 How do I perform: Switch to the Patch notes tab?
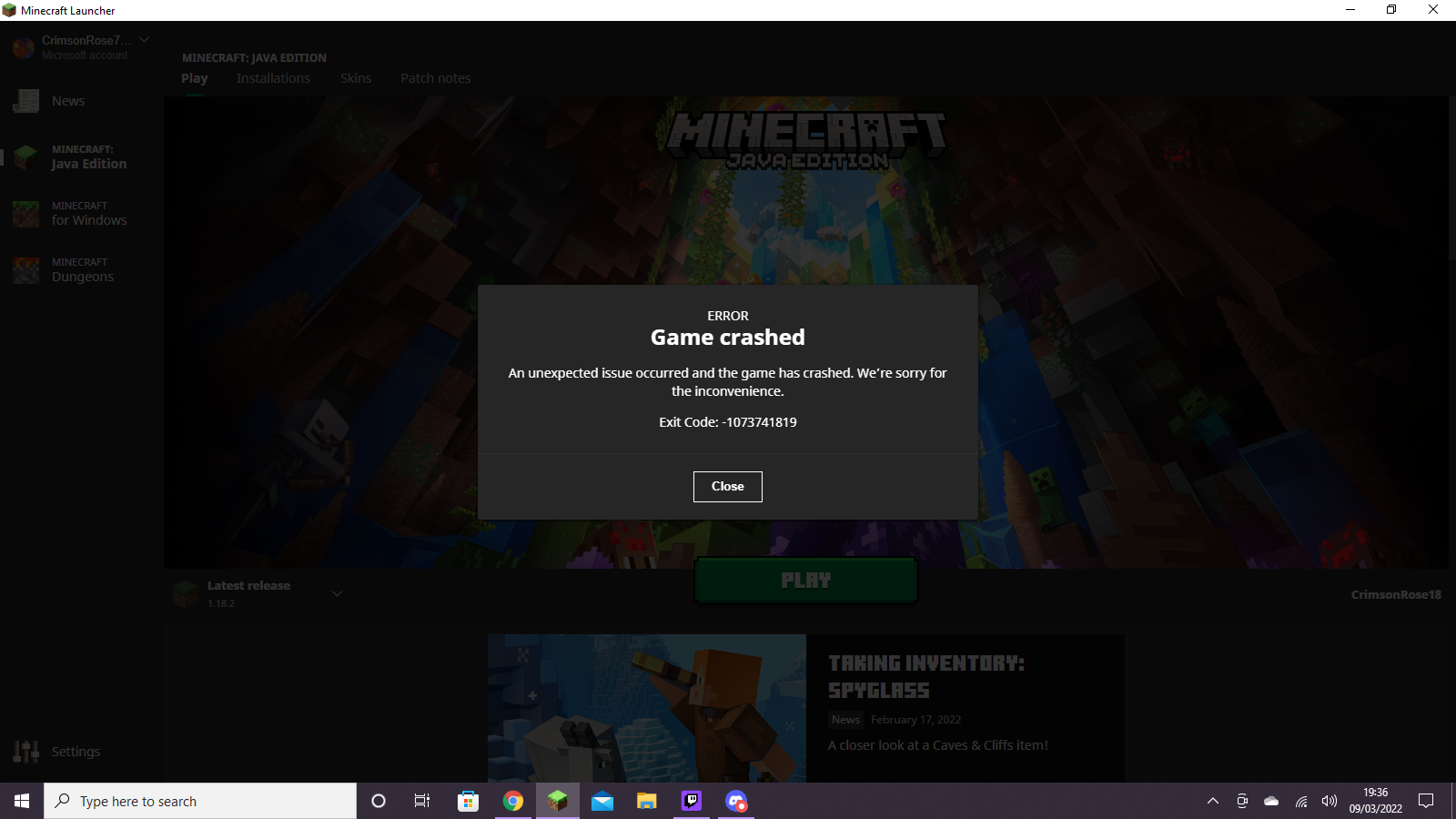(436, 78)
